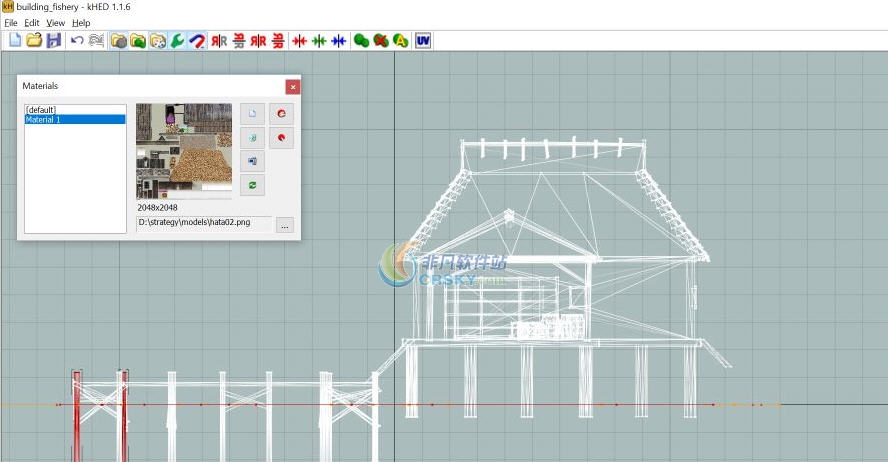
Task: Undo the last action with the blue arrow
Action: tap(77, 41)
